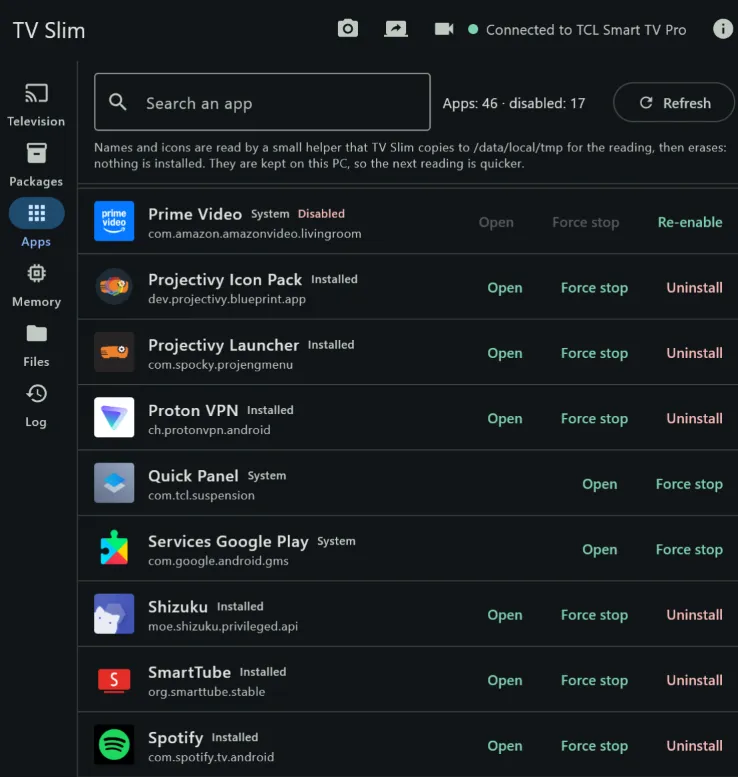This screenshot has height=777, width=738.
Task: Select package name com.tcl.suspension
Action: pos(201,495)
